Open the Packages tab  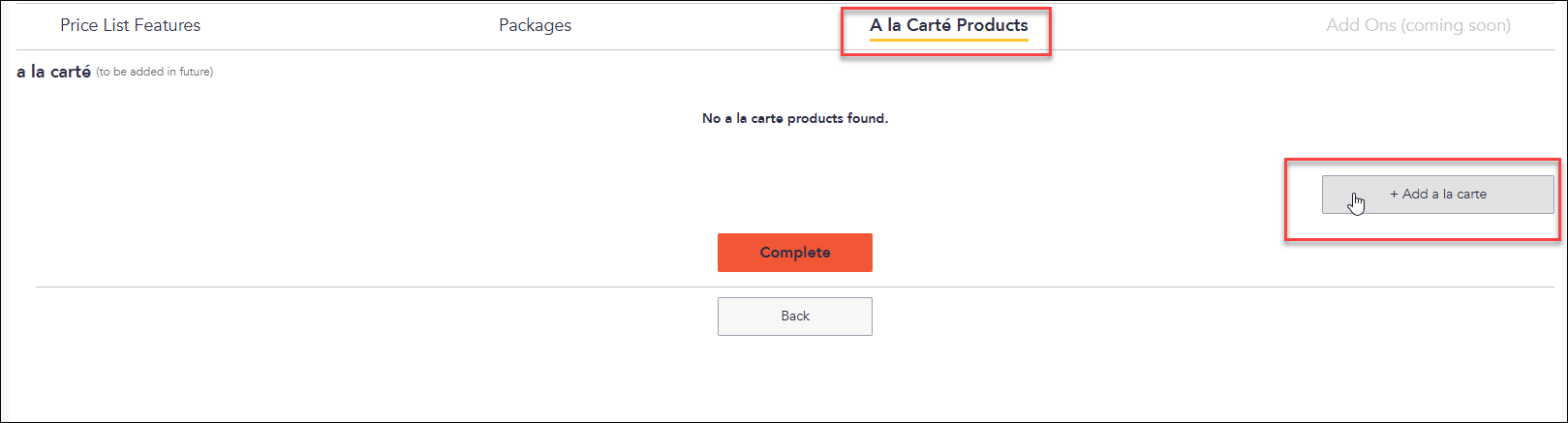535,25
